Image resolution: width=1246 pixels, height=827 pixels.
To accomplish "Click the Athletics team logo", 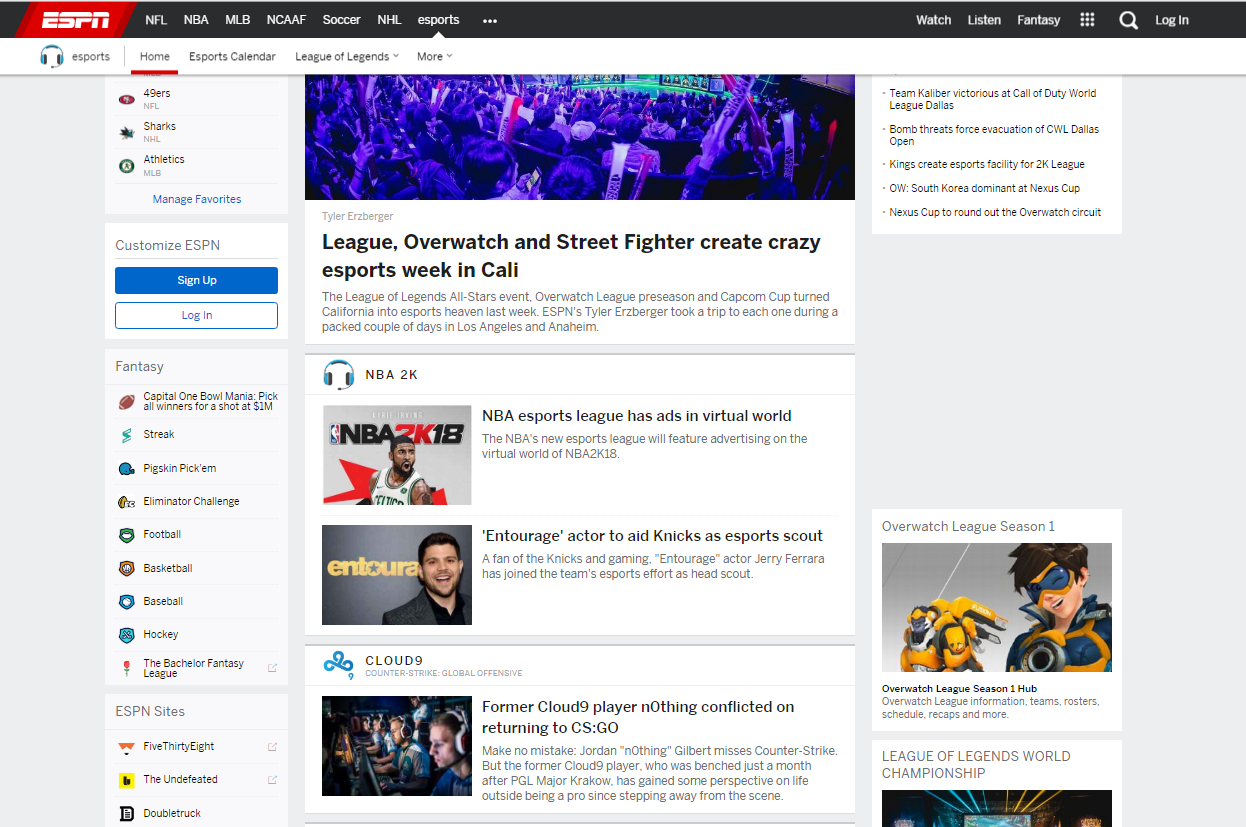I will click(x=126, y=166).
